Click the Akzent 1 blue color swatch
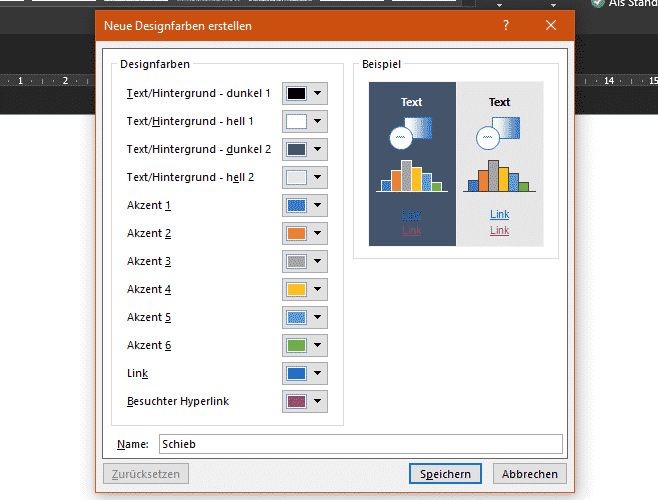This screenshot has width=658, height=500. click(297, 206)
